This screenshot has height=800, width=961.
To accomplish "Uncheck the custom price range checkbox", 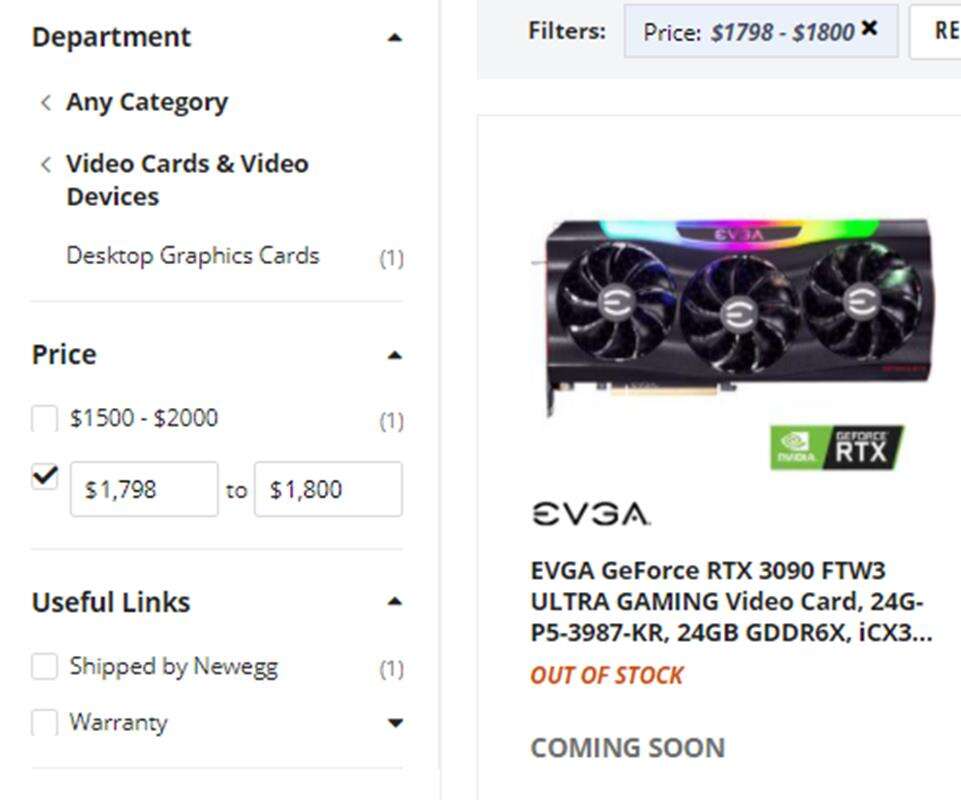I will [45, 476].
